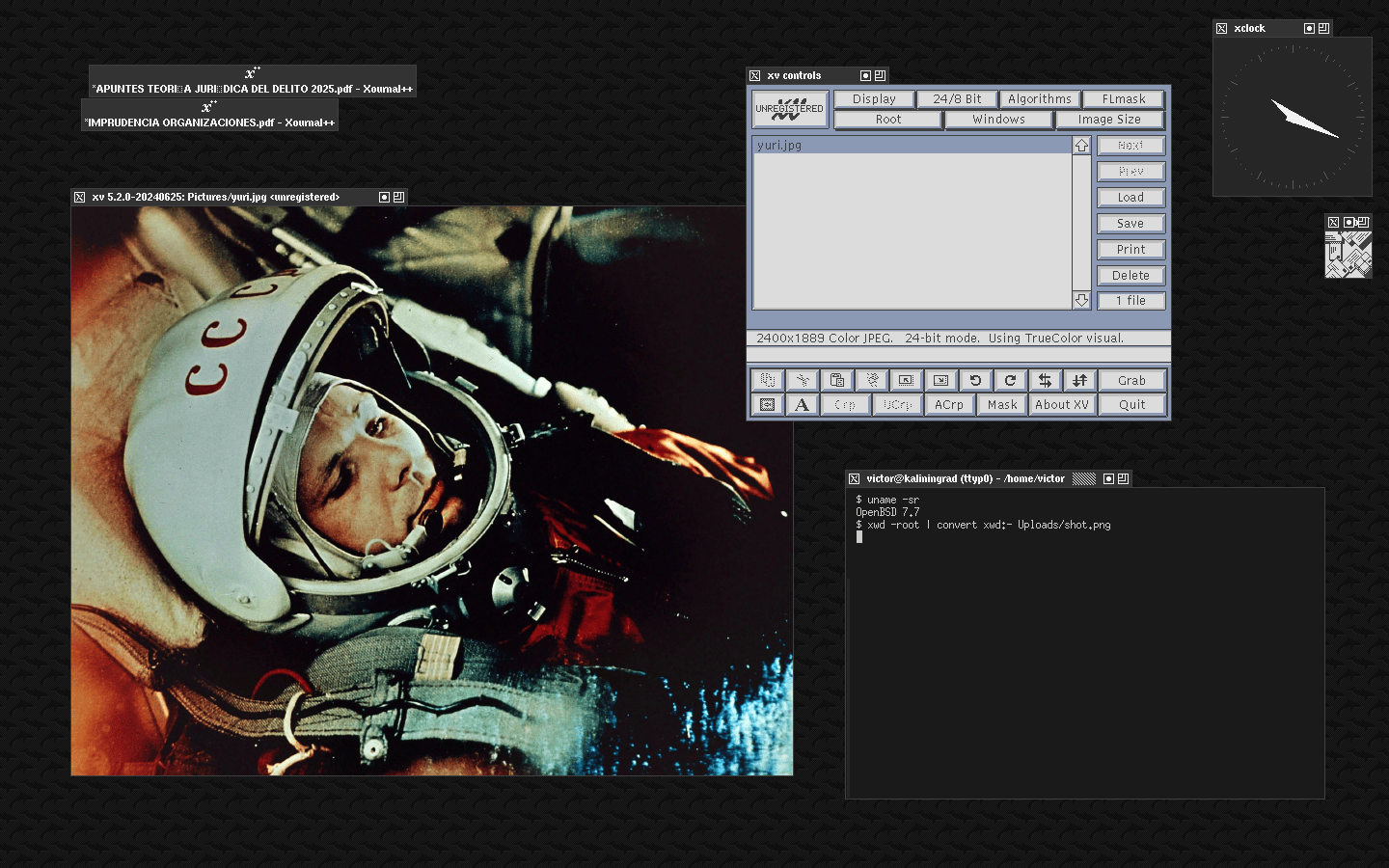Click the paste clipboard icon
The height and width of the screenshot is (868, 1389).
(x=836, y=380)
